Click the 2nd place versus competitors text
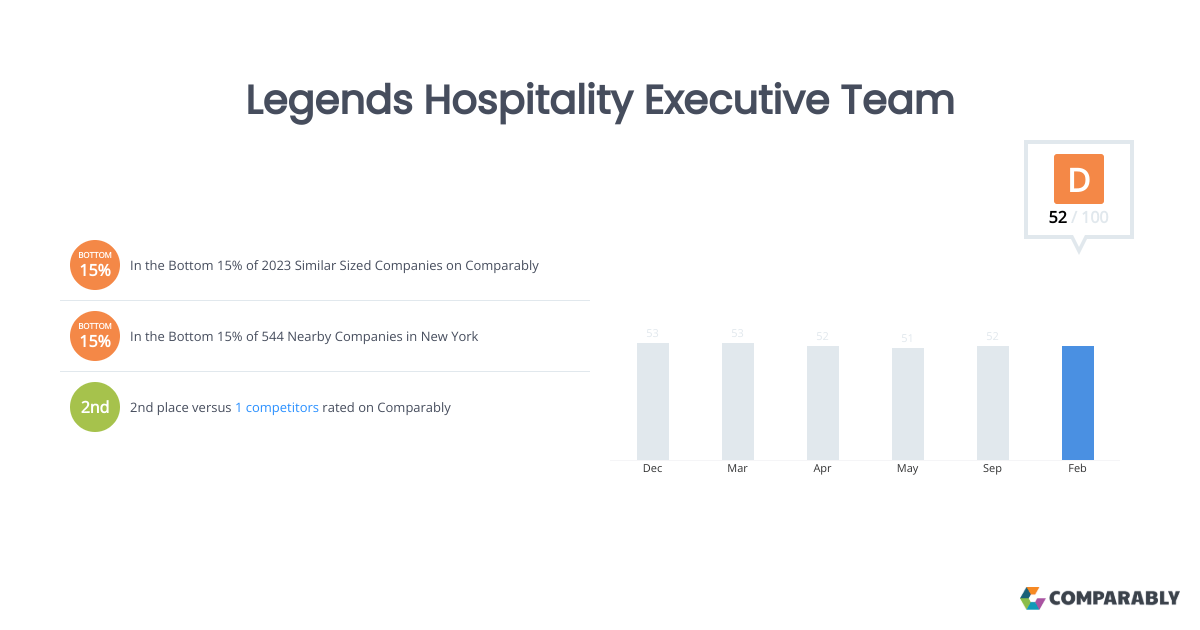 click(290, 407)
